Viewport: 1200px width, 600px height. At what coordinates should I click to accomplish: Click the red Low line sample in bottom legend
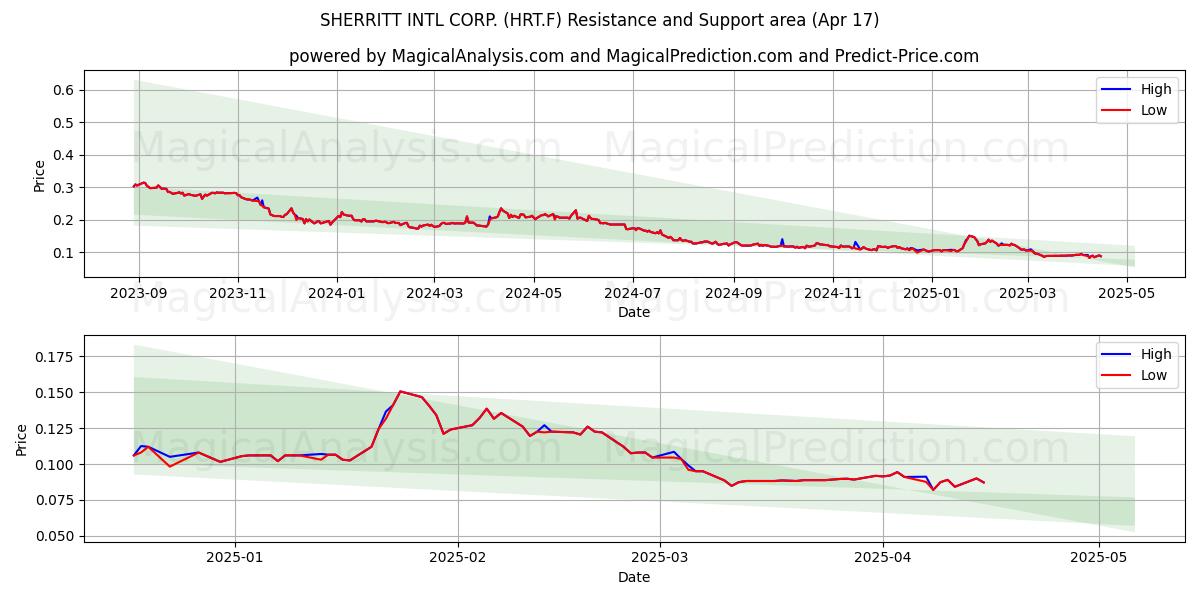[x=1118, y=376]
